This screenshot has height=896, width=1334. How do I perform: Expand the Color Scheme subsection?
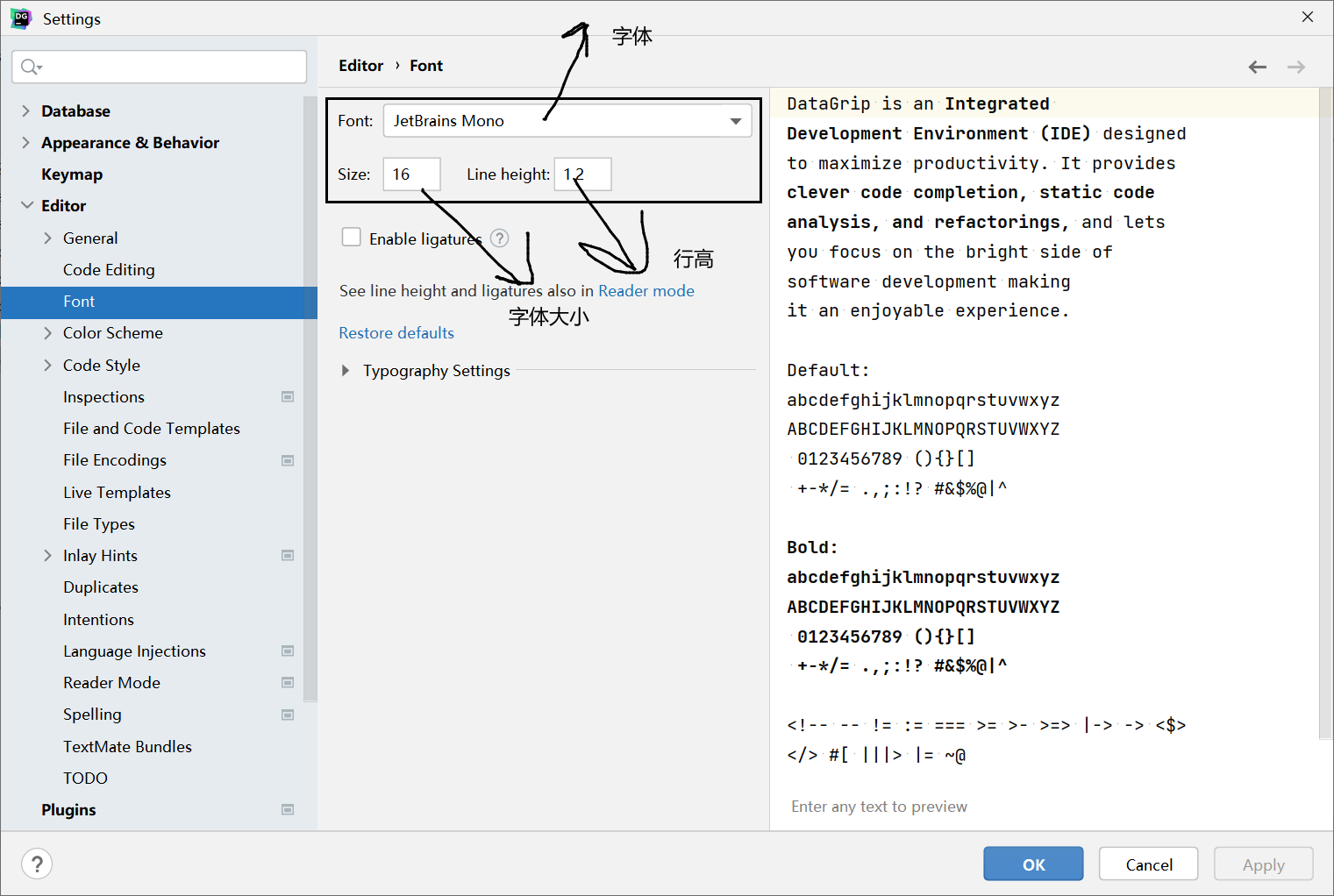[x=48, y=333]
